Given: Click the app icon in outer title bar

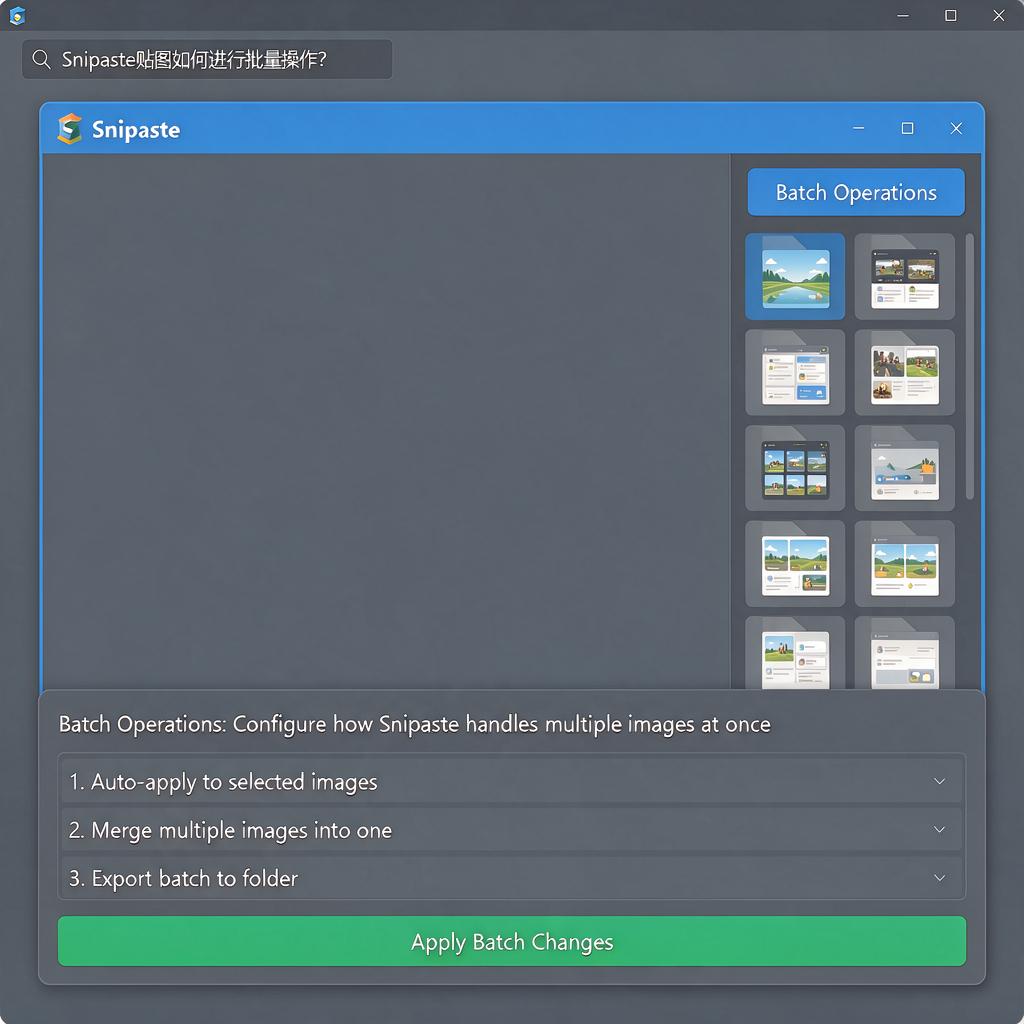Looking at the screenshot, I should [18, 15].
